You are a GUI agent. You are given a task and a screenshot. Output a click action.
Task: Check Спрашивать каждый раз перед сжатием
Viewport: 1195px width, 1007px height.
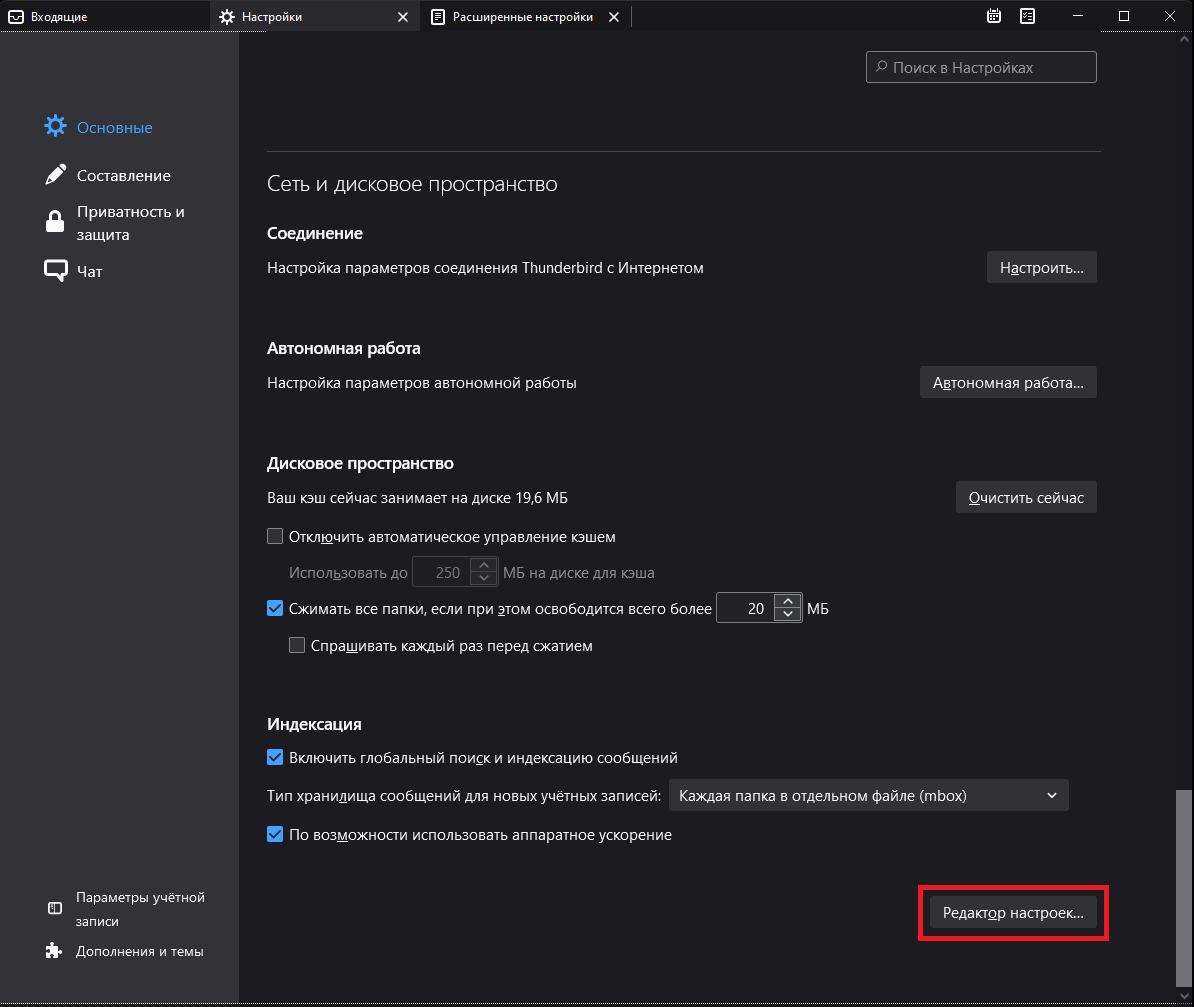pyautogui.click(x=297, y=646)
